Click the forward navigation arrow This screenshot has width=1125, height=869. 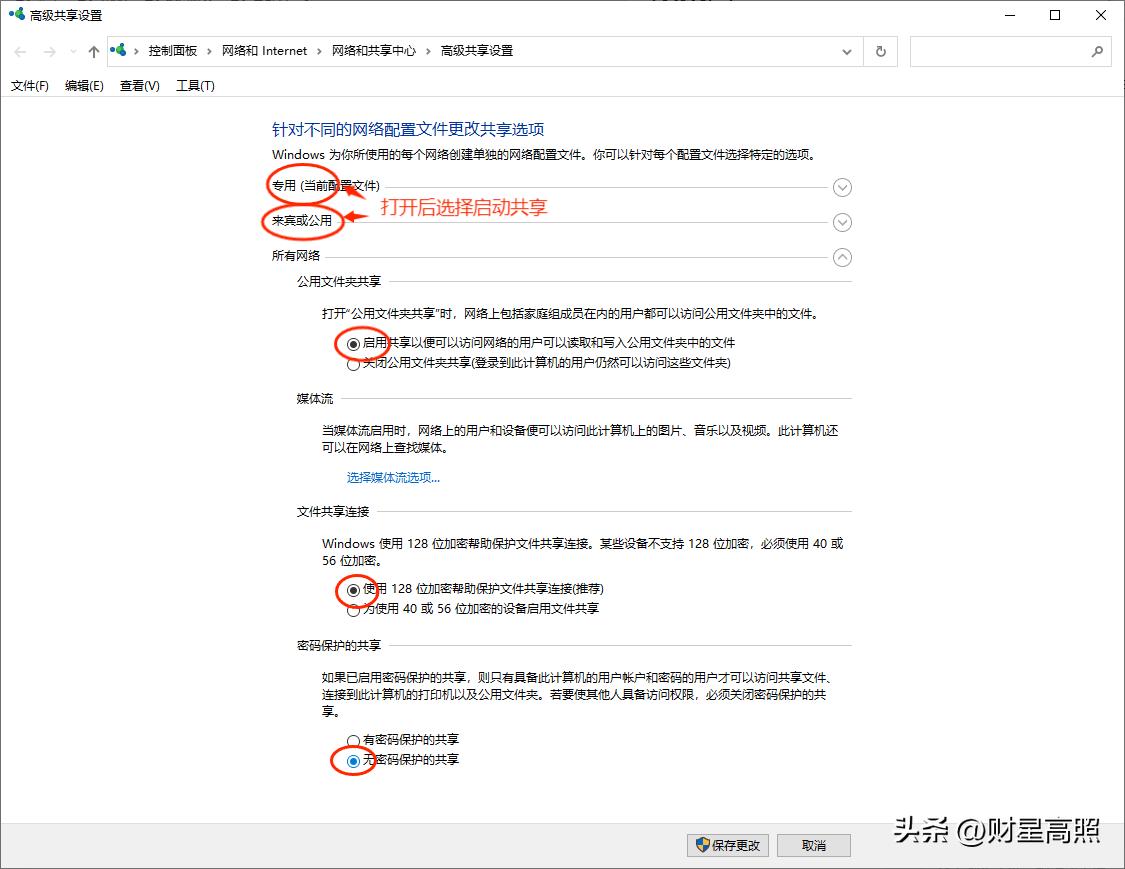48,50
